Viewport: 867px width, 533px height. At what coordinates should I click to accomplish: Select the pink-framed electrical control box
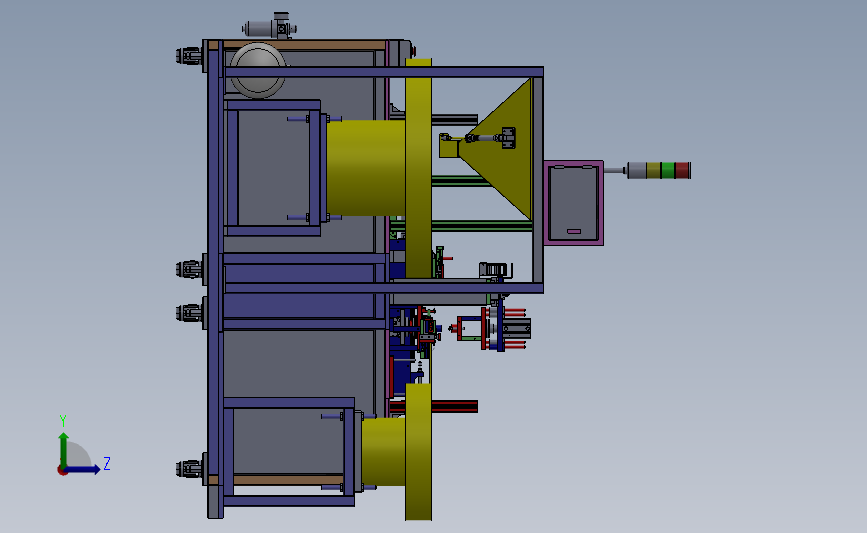click(x=573, y=203)
